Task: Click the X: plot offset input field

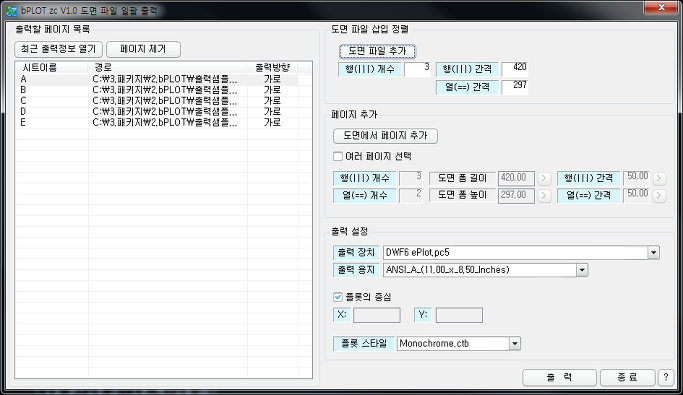Action: (377, 315)
